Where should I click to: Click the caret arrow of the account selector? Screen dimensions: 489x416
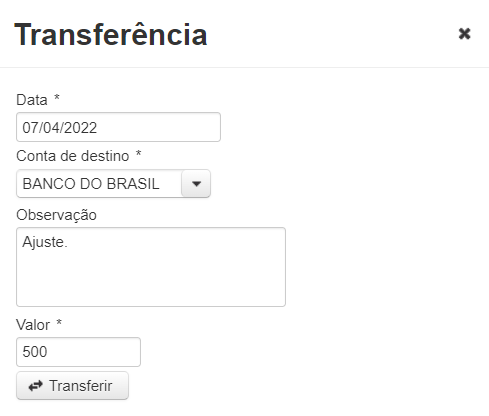tap(196, 183)
